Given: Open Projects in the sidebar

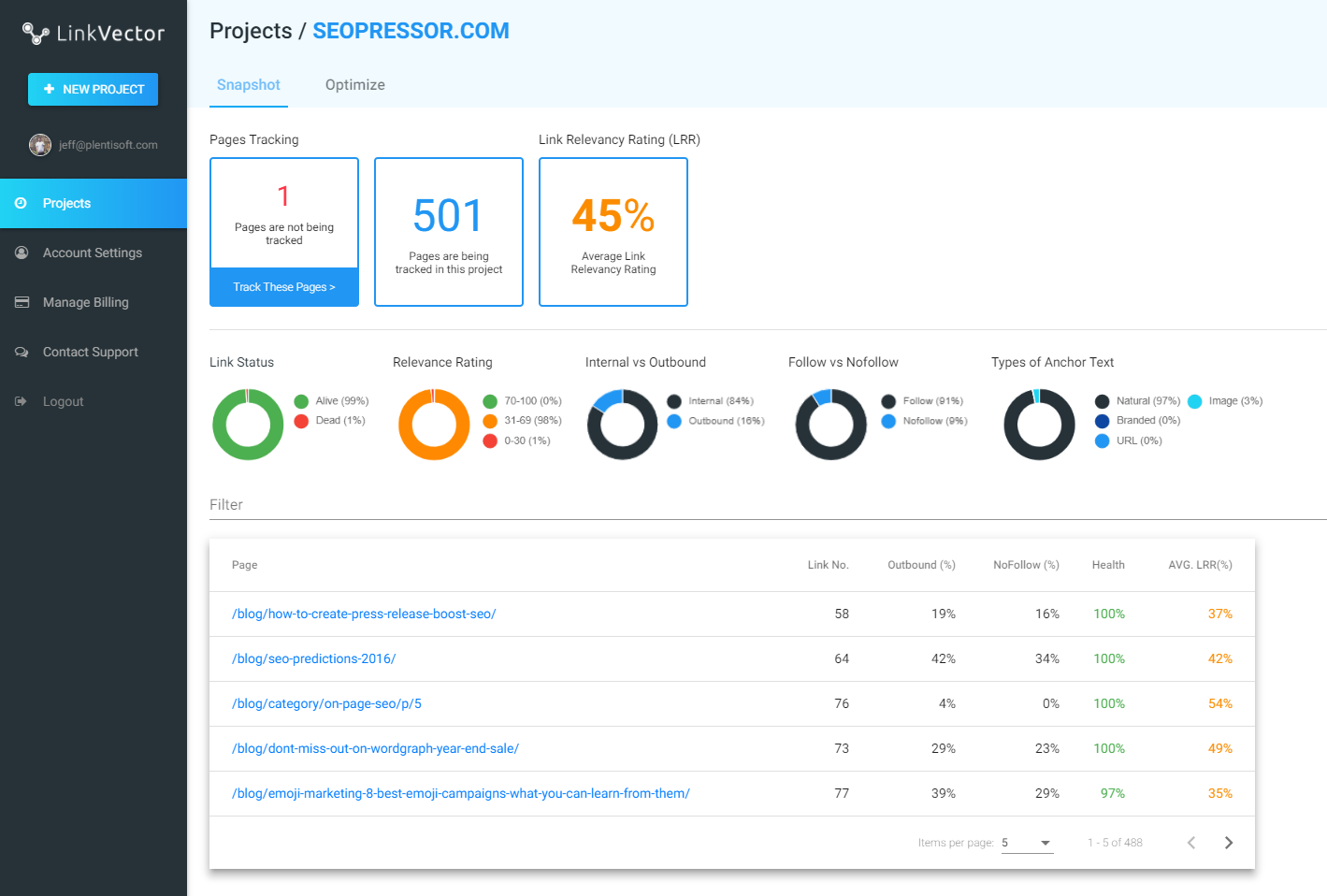Looking at the screenshot, I should coord(94,203).
